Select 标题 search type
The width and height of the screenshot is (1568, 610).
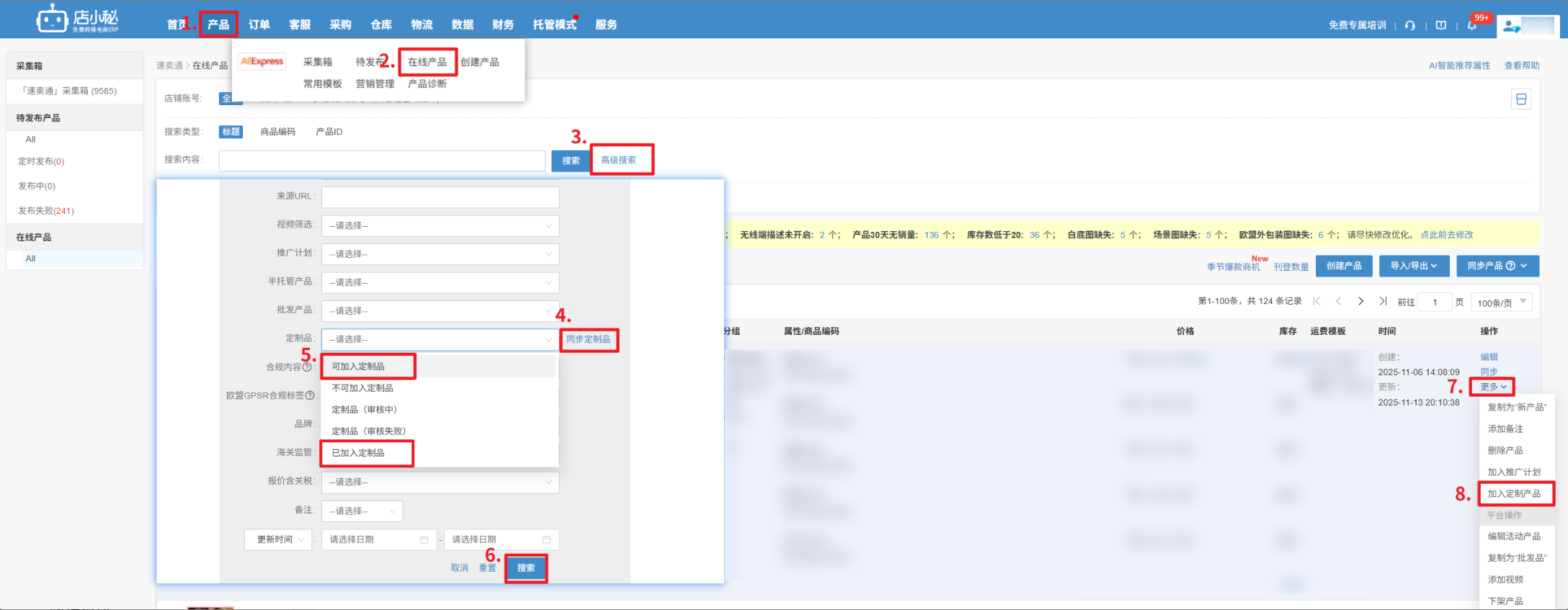click(231, 132)
